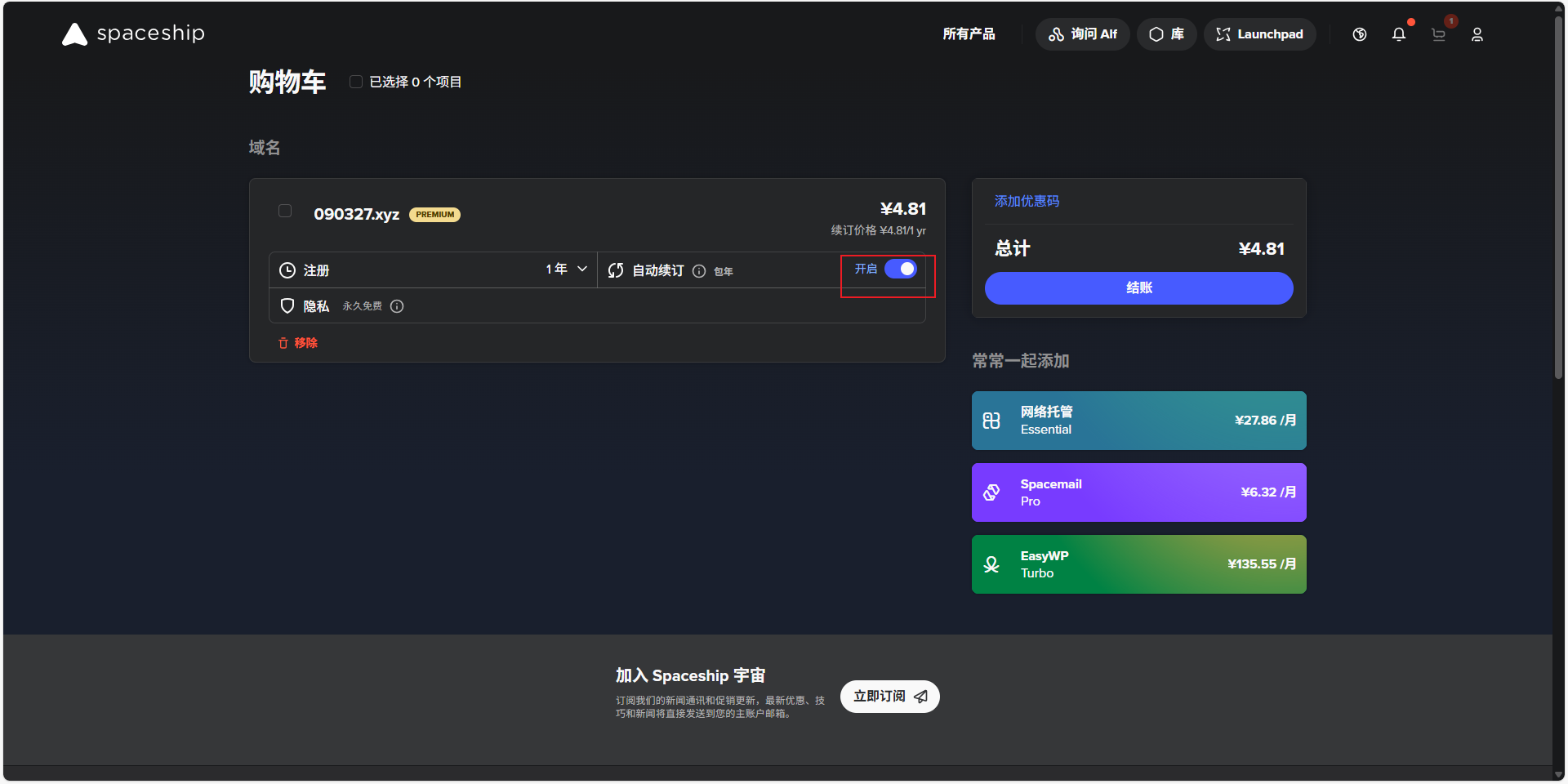Click the privacy info icon
The width and height of the screenshot is (1568, 784).
(x=397, y=306)
